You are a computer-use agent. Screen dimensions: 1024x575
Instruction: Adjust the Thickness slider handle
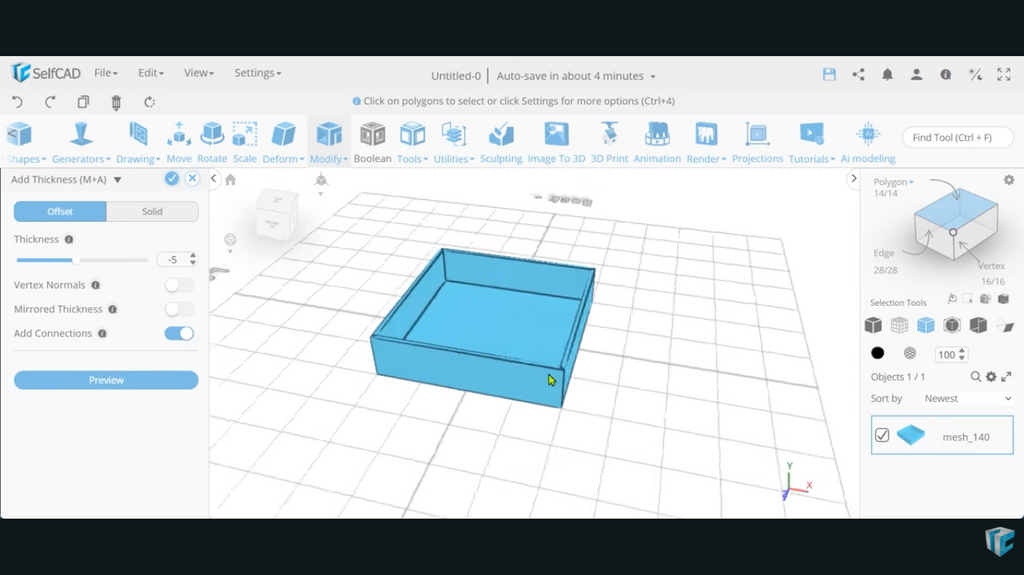[76, 260]
